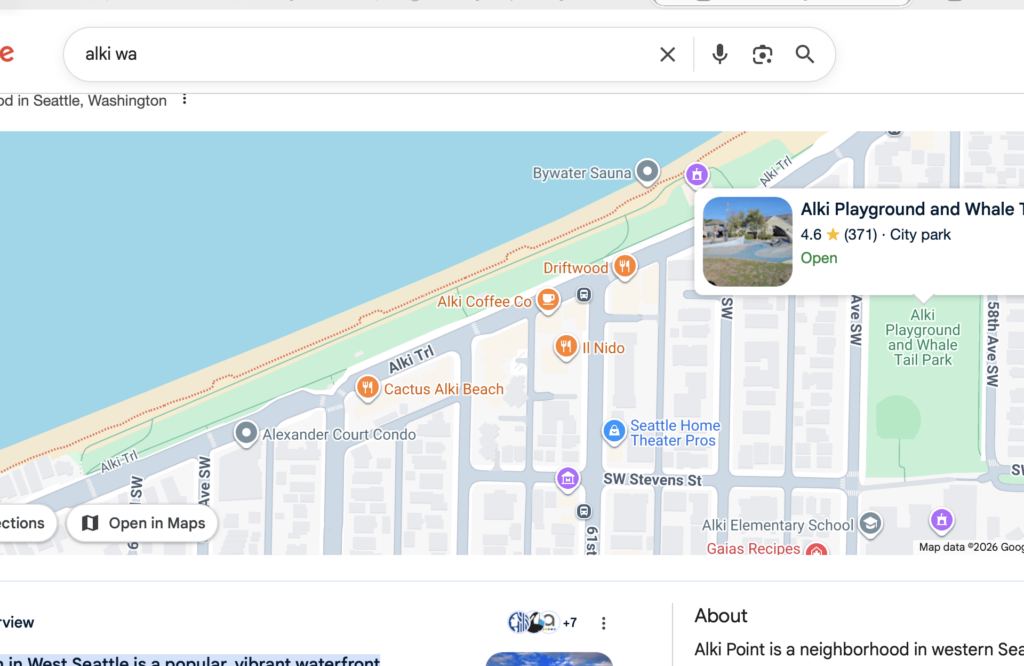The height and width of the screenshot is (666, 1024).
Task: Select the Alki Coffee Co marker
Action: [547, 300]
